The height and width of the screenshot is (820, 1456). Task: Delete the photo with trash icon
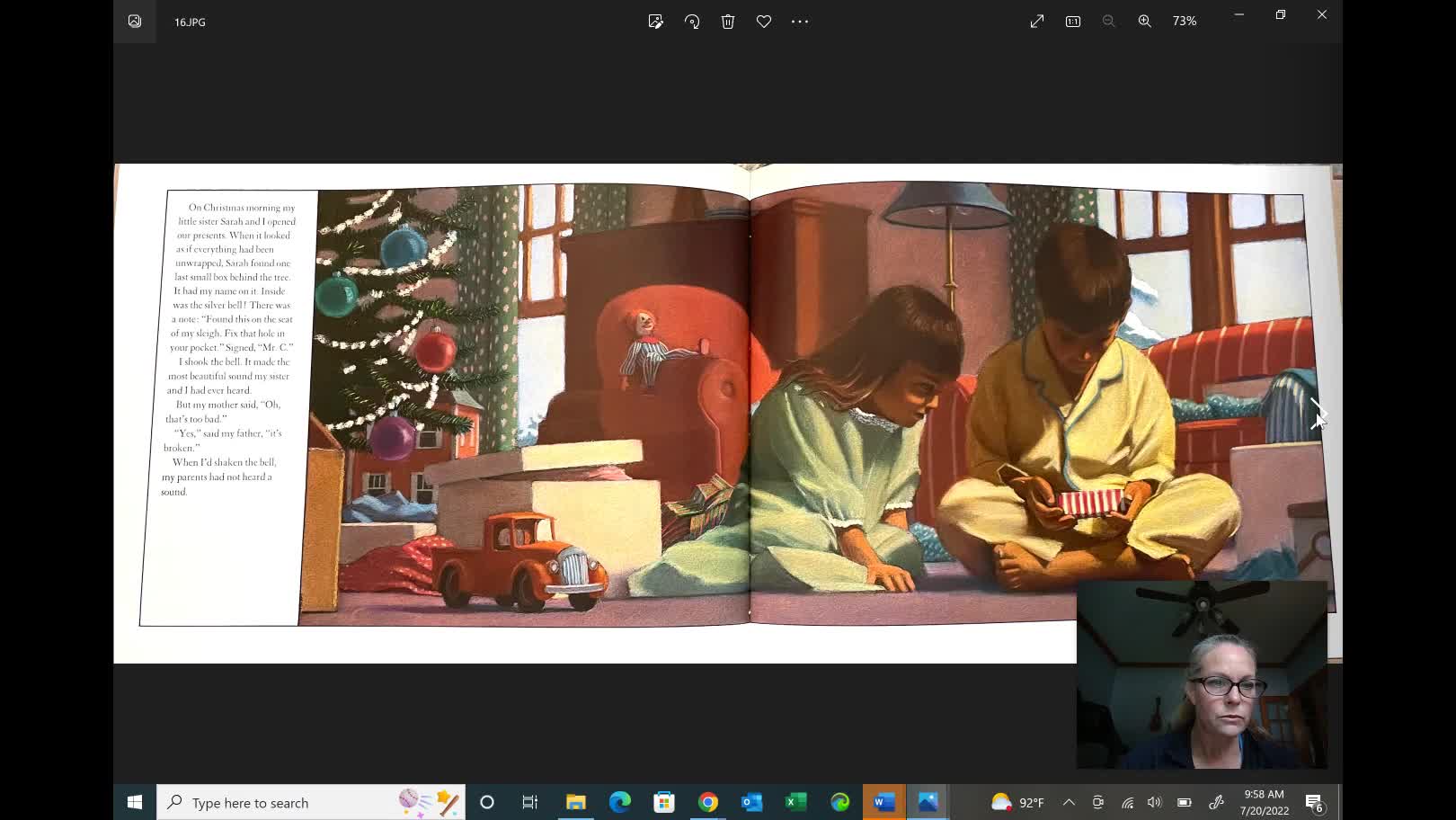(x=728, y=22)
